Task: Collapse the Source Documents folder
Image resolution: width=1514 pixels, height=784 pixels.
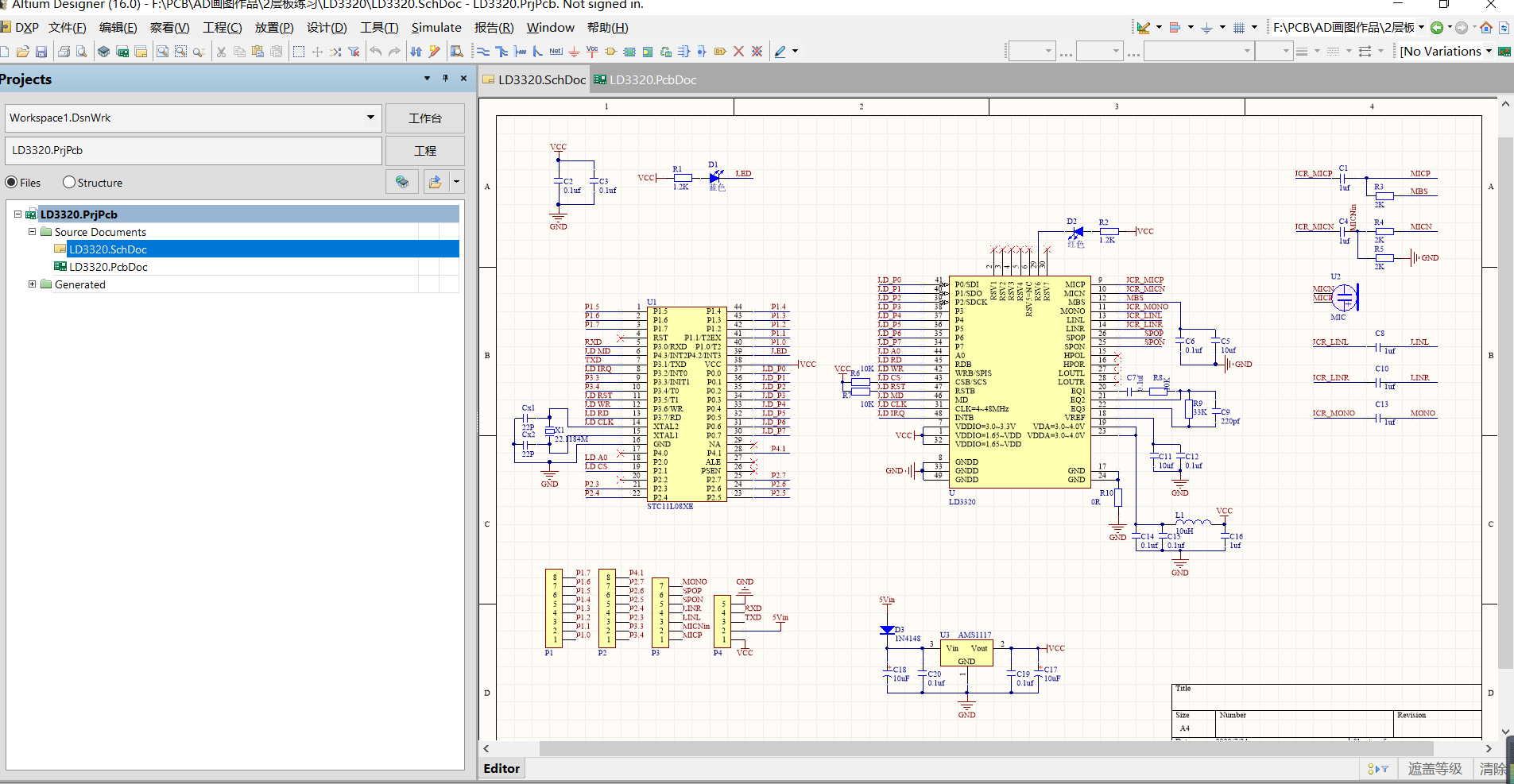Action: 32,231
